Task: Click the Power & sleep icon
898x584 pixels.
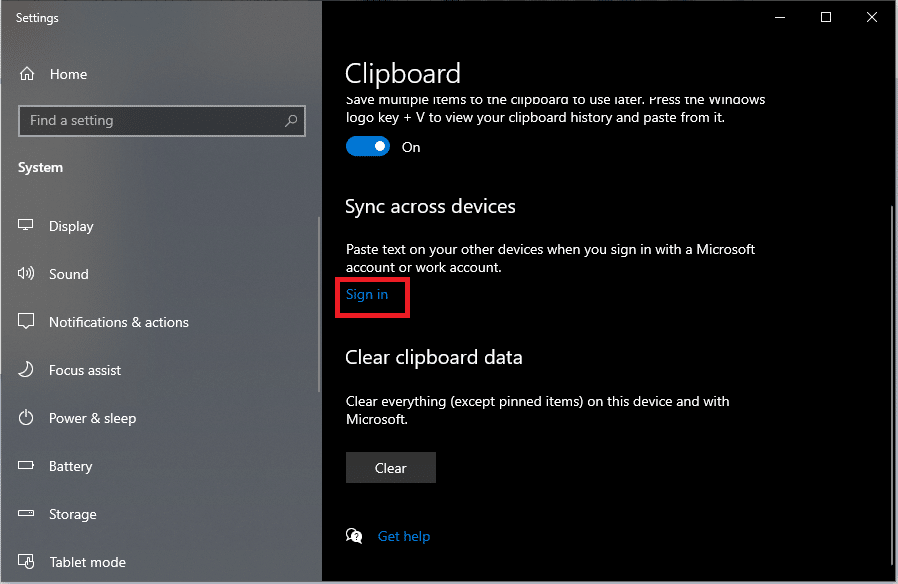Action: click(x=27, y=418)
